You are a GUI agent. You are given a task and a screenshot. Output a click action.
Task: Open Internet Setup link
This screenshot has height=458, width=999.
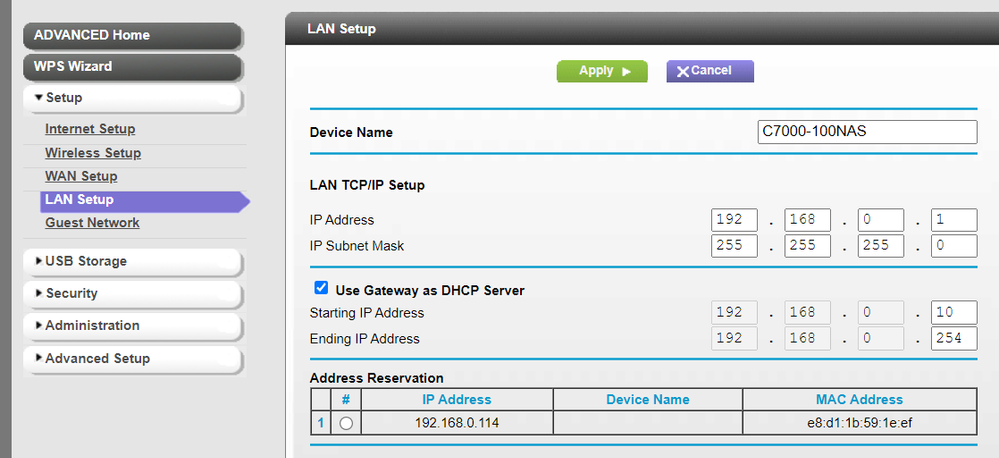point(90,129)
